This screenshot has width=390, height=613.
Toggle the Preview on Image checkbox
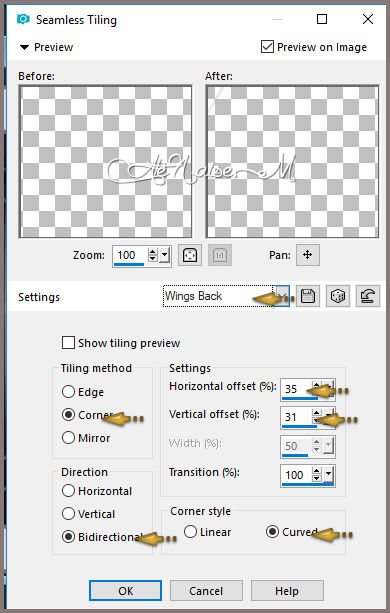(267, 47)
